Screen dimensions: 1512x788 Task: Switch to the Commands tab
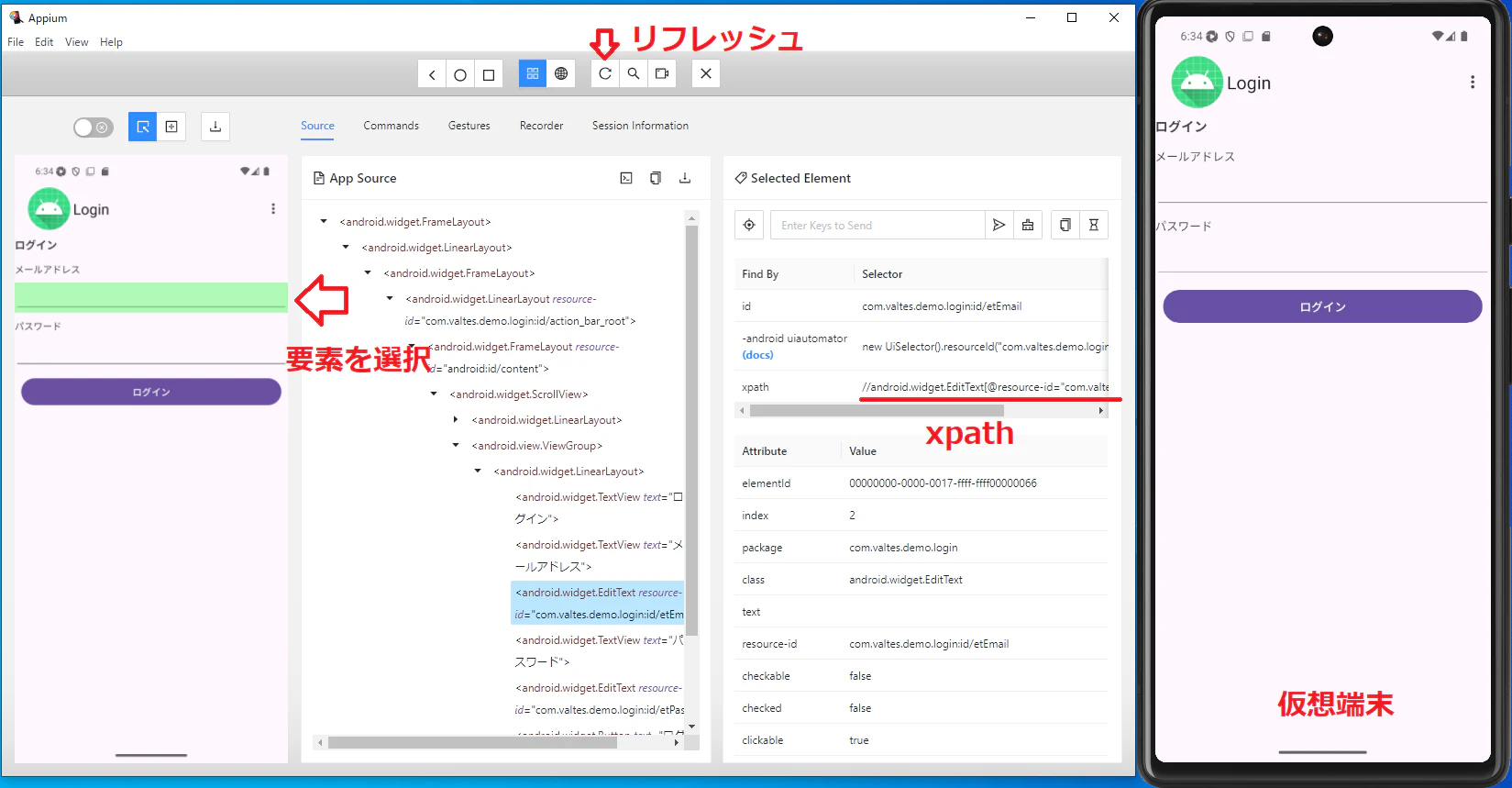[x=391, y=126]
